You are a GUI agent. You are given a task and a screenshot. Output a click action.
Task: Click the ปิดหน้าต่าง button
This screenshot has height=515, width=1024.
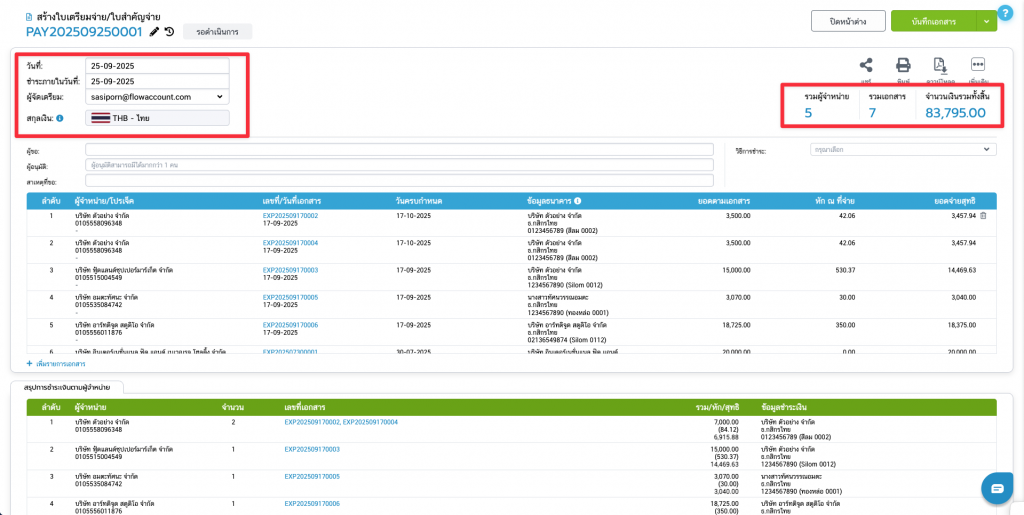(840, 21)
